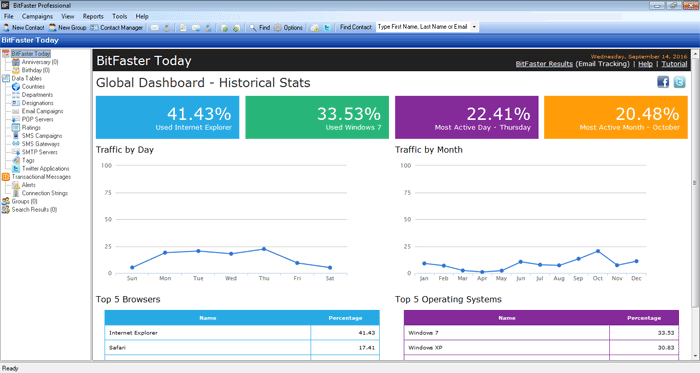Click the Twitter icon in toolbar
Image resolution: width=700 pixels, height=373 pixels.
tap(327, 28)
